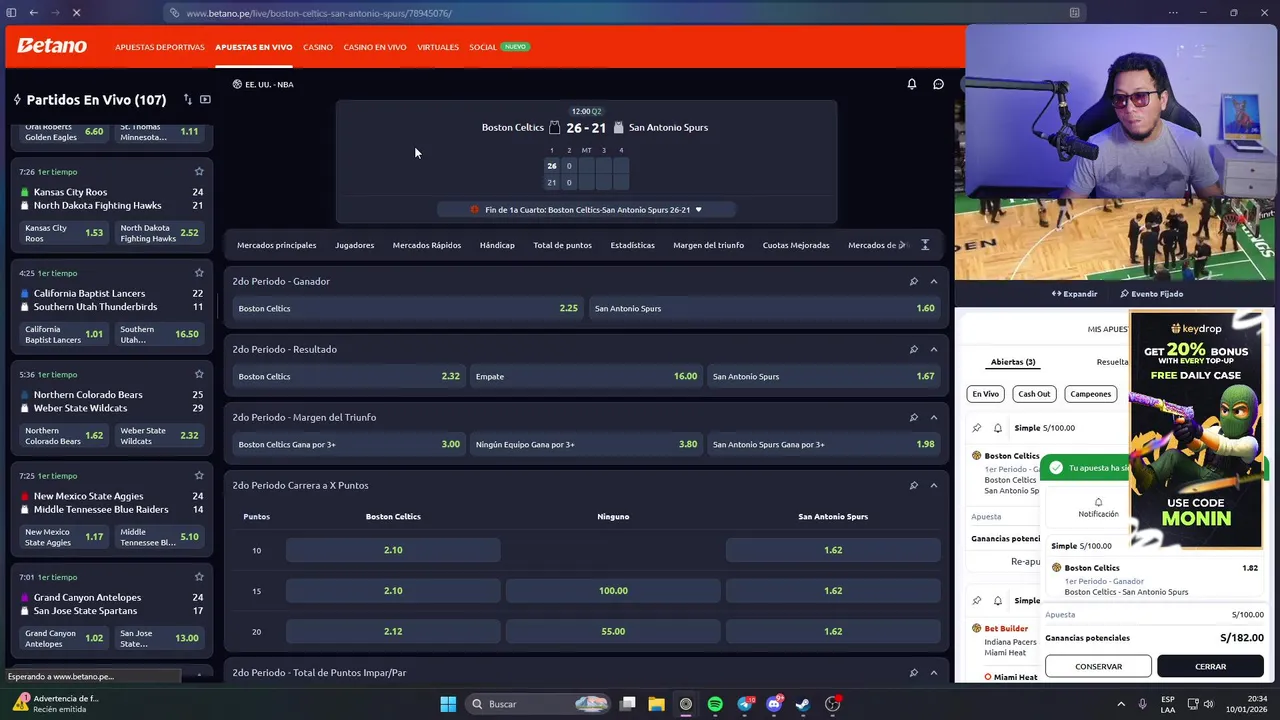
Task: Switch to the Hándicap tab
Action: point(497,245)
